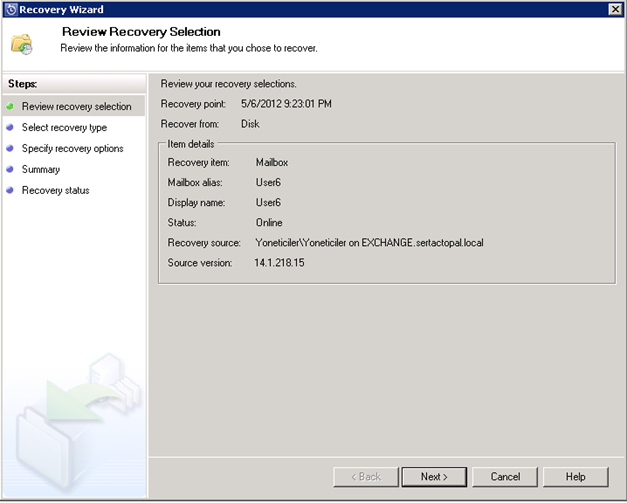
Task: Click bullet icon beside Recovery status
Action: coord(11,190)
